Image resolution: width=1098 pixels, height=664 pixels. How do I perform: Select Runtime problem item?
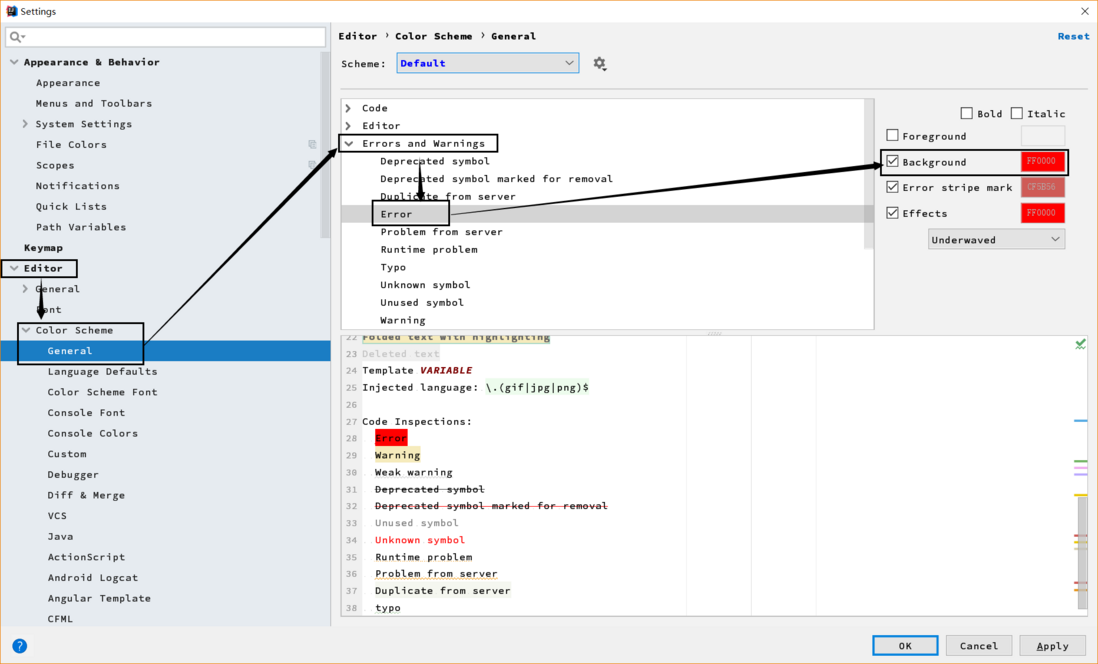(429, 249)
